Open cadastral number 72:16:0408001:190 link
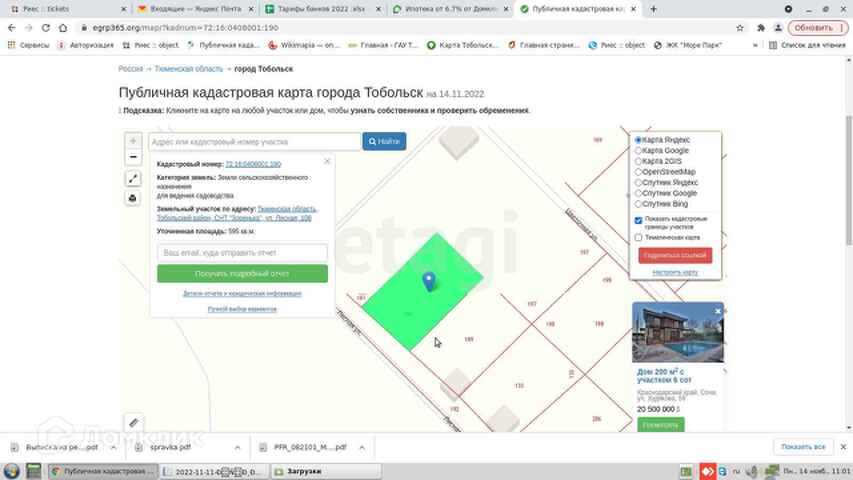Viewport: 853px width, 480px height. click(254, 164)
